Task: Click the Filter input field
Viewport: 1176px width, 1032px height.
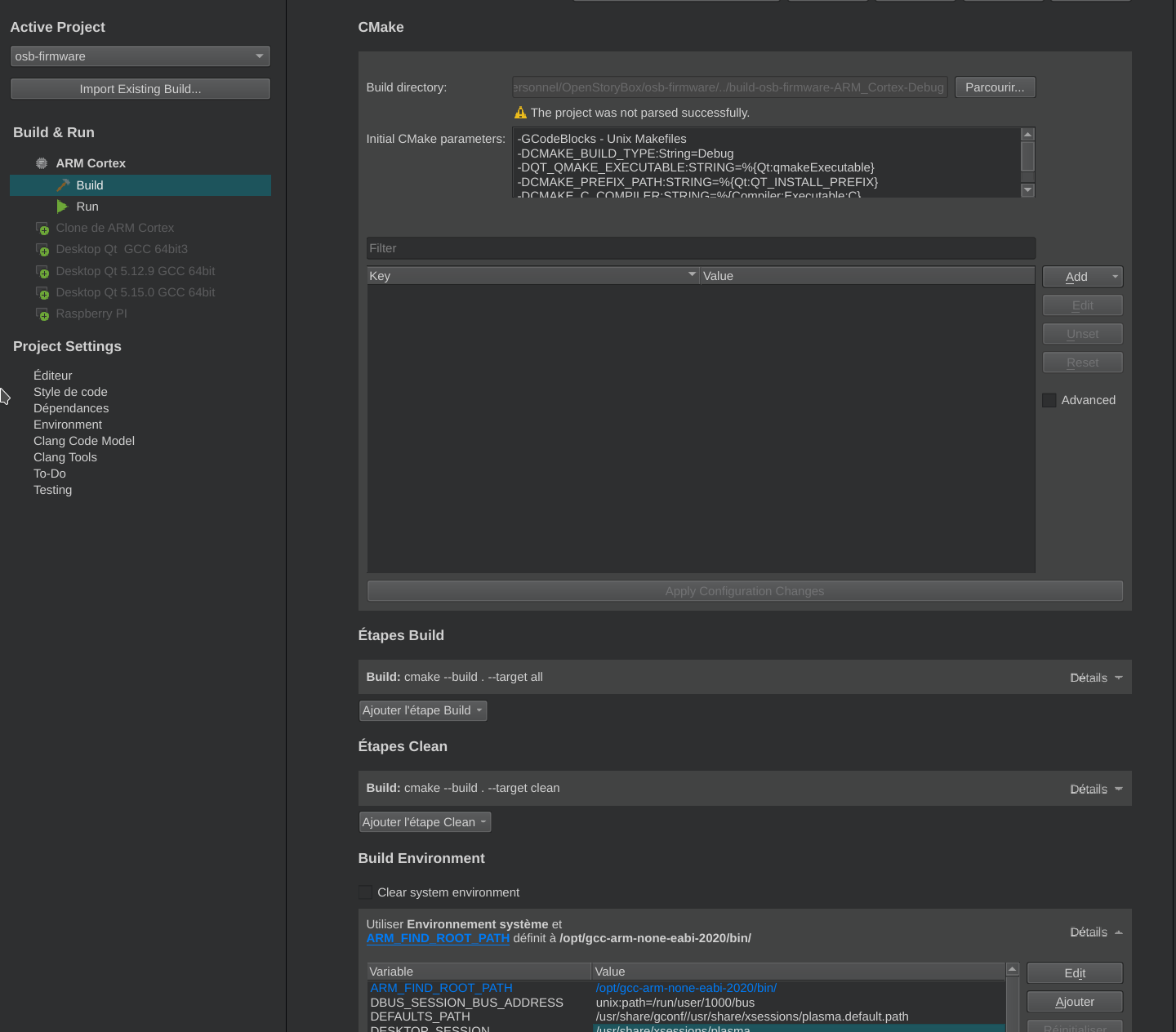Action: (x=701, y=248)
